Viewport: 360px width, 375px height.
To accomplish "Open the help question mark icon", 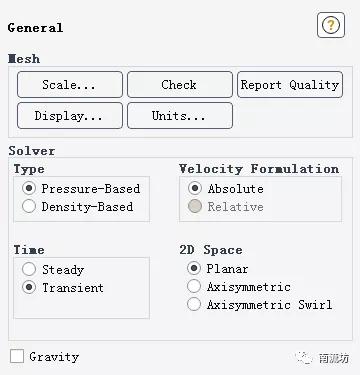I will point(331,25).
